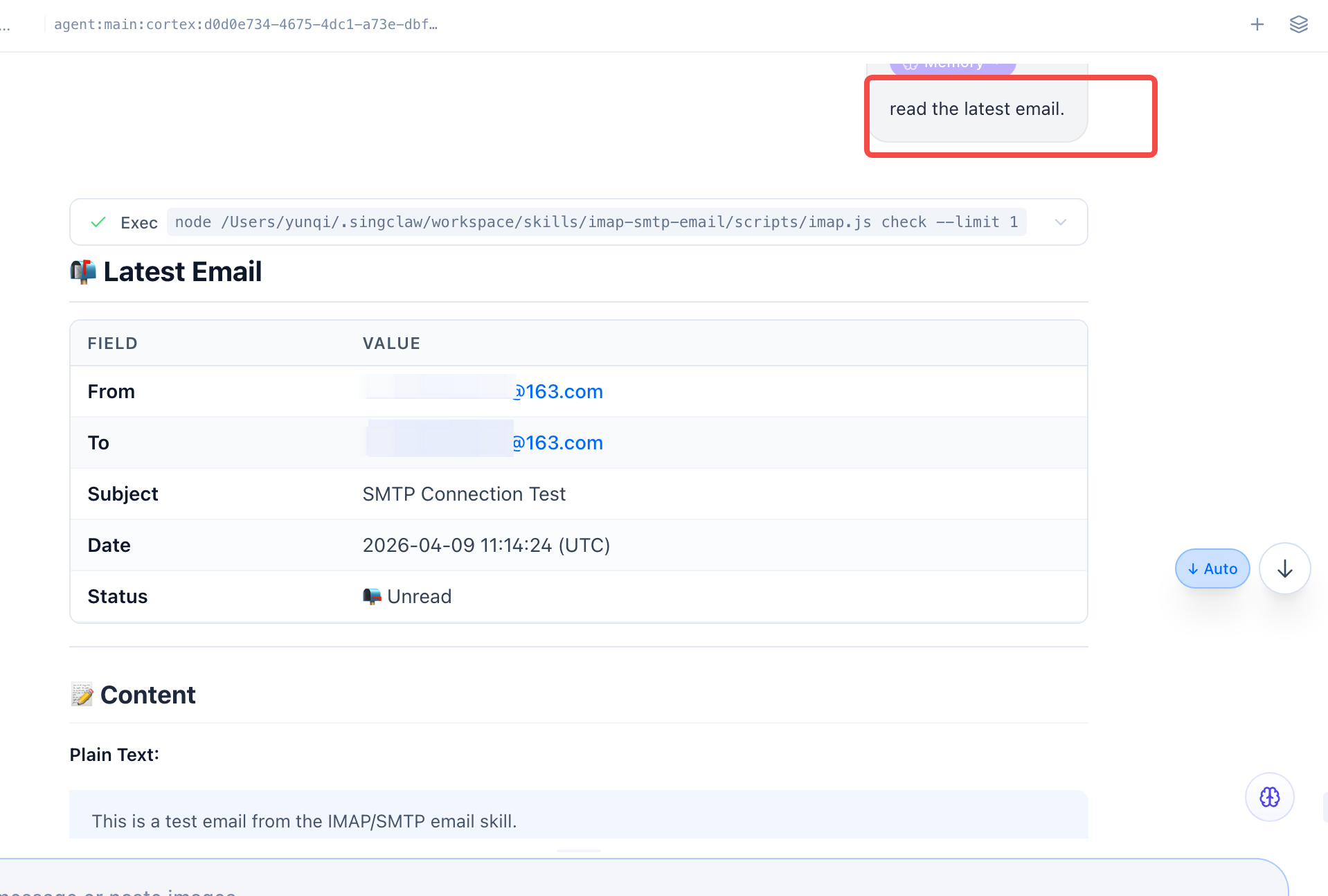Click the Exec node imap.js command text
Viewport: 1328px width, 896px height.
[x=595, y=222]
